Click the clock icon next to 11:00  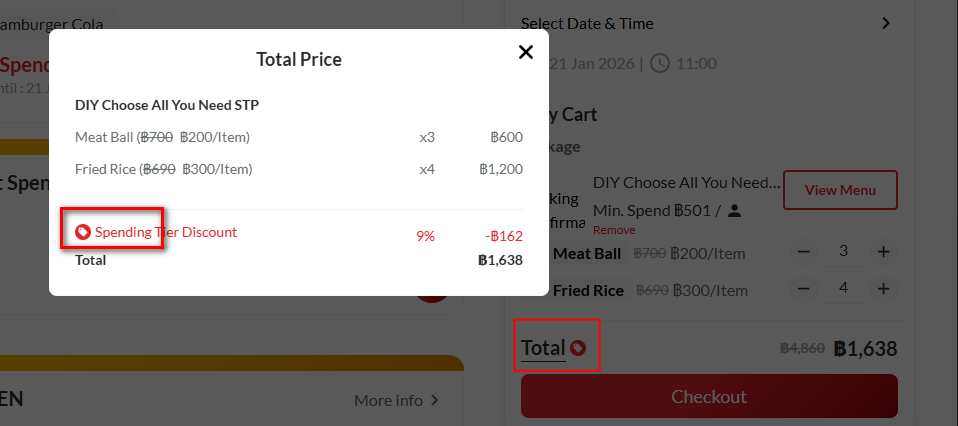pos(660,63)
